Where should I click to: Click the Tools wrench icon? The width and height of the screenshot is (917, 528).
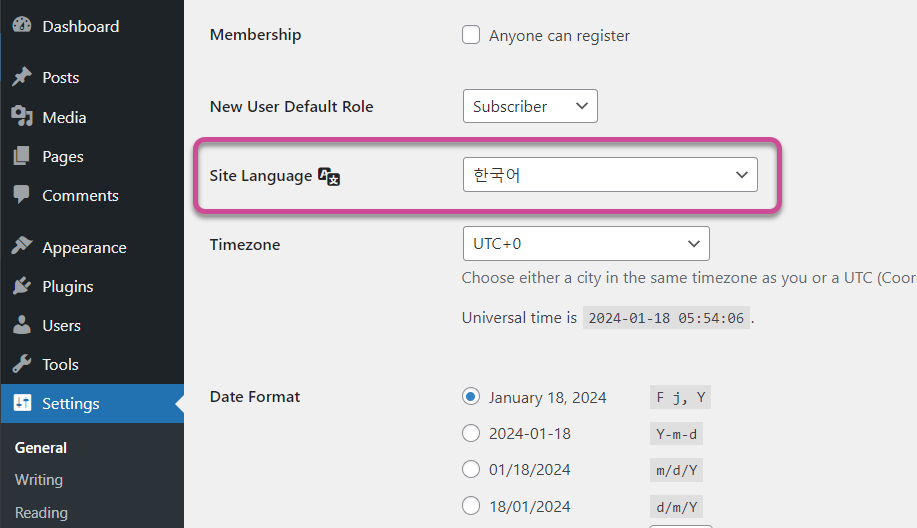[x=22, y=364]
